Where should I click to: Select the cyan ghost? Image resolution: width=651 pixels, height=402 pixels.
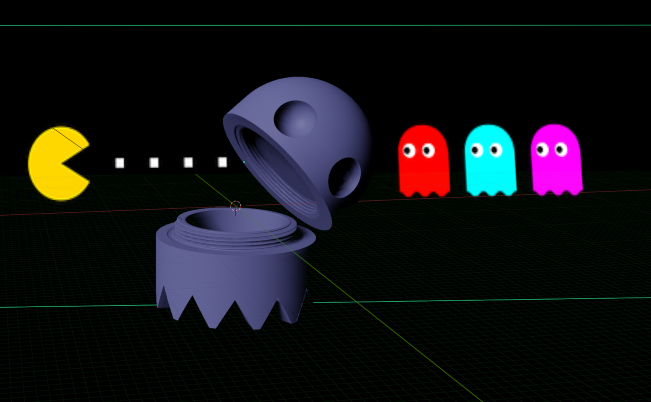coord(490,160)
